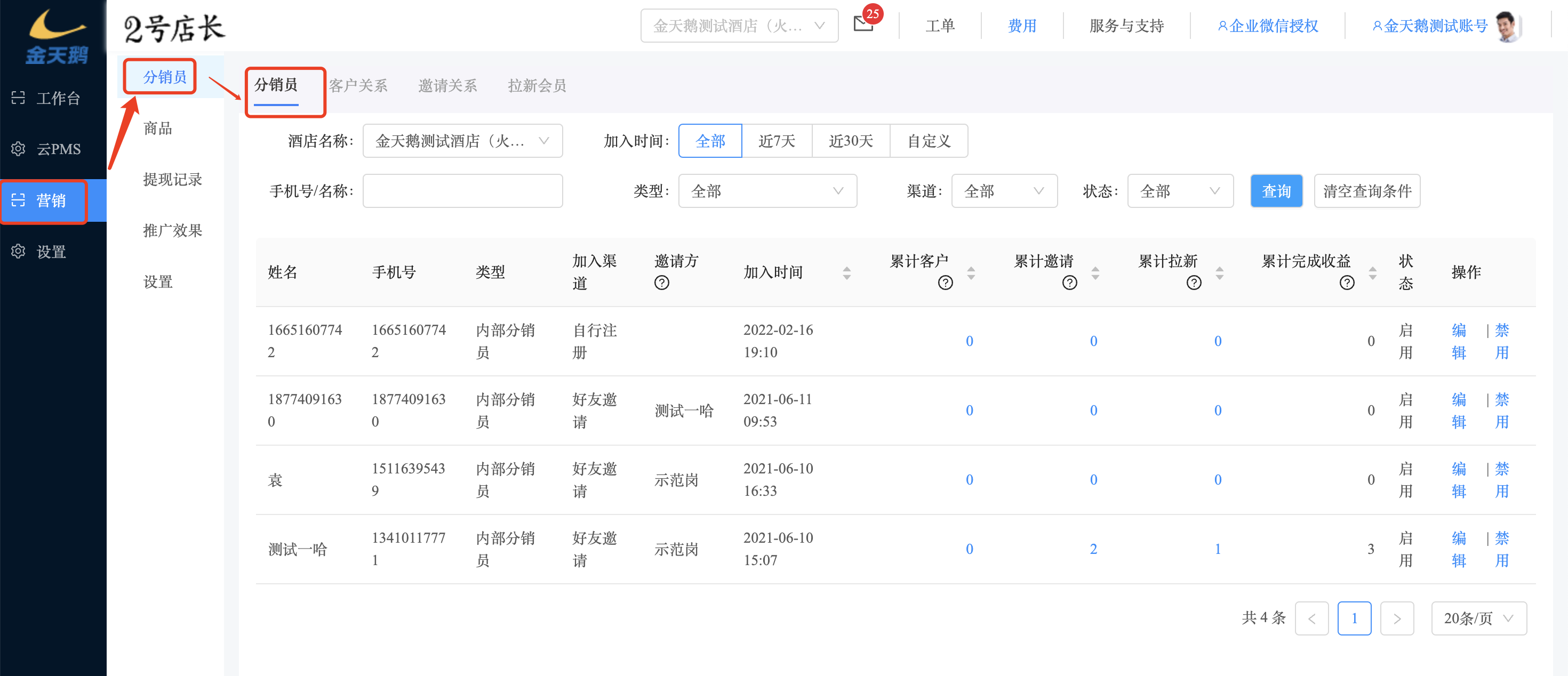Click help icon under 累计邀请 header
Image resolution: width=1568 pixels, height=676 pixels.
click(x=1069, y=283)
